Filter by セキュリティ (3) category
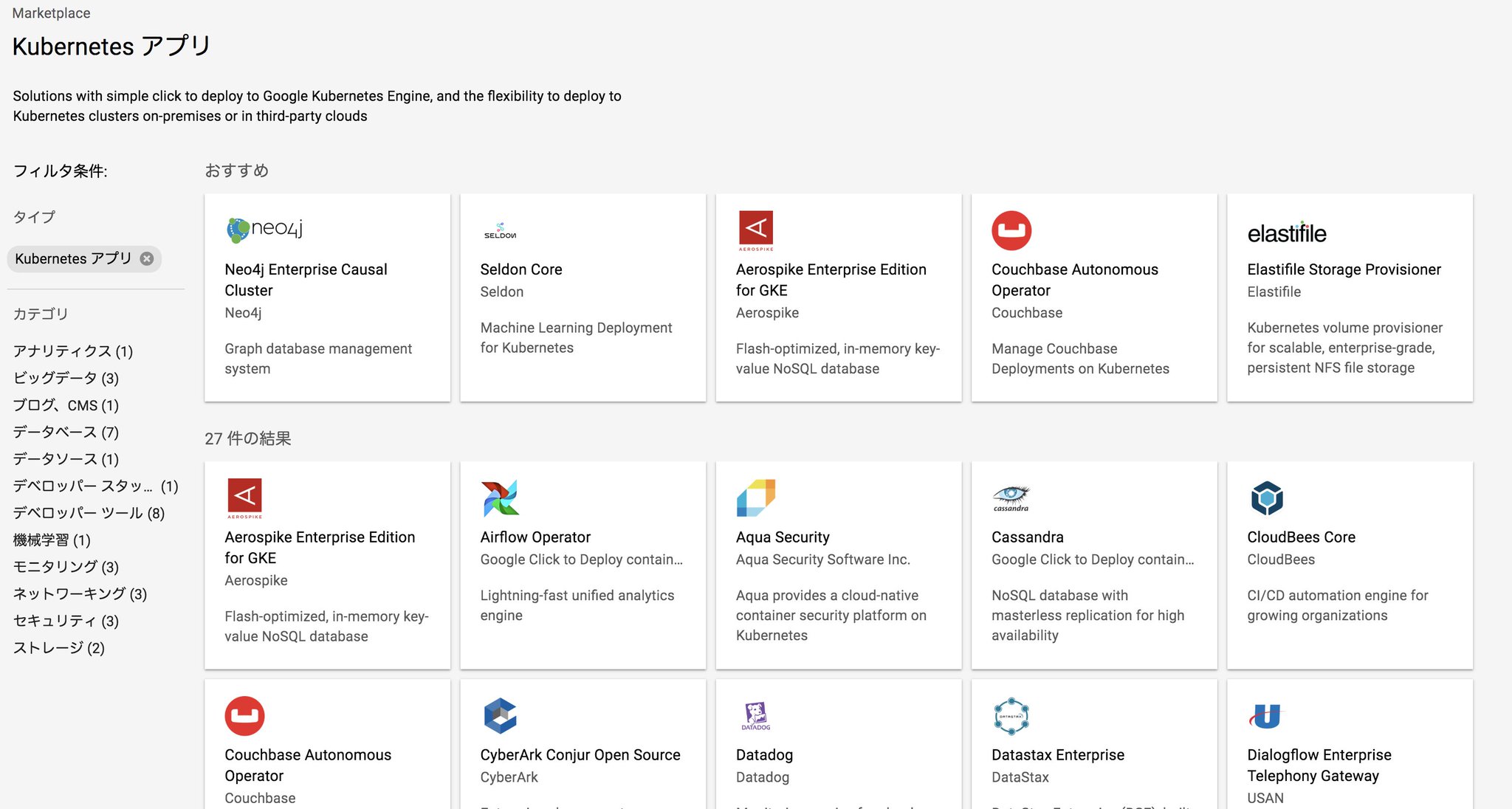 coord(66,621)
